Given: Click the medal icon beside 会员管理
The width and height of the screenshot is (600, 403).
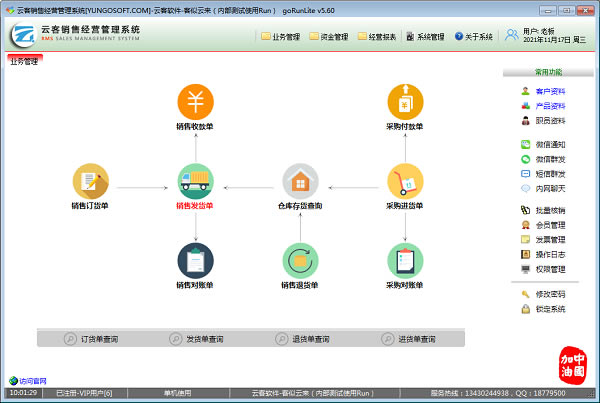Looking at the screenshot, I should (526, 225).
